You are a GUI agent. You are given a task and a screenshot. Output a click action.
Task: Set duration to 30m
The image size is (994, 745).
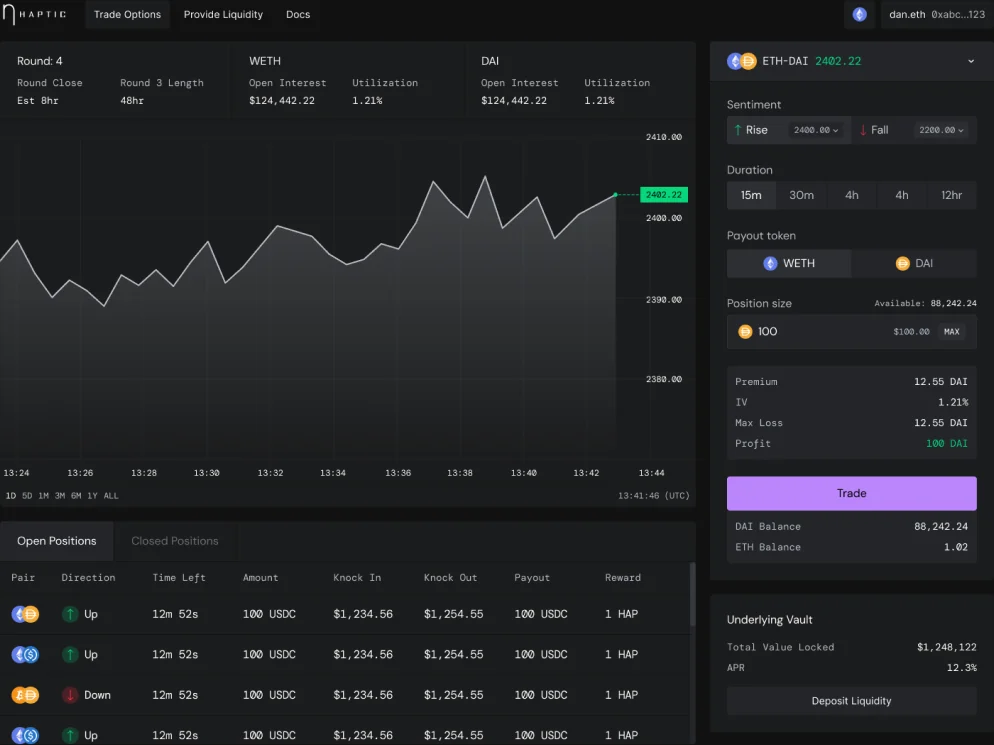801,195
